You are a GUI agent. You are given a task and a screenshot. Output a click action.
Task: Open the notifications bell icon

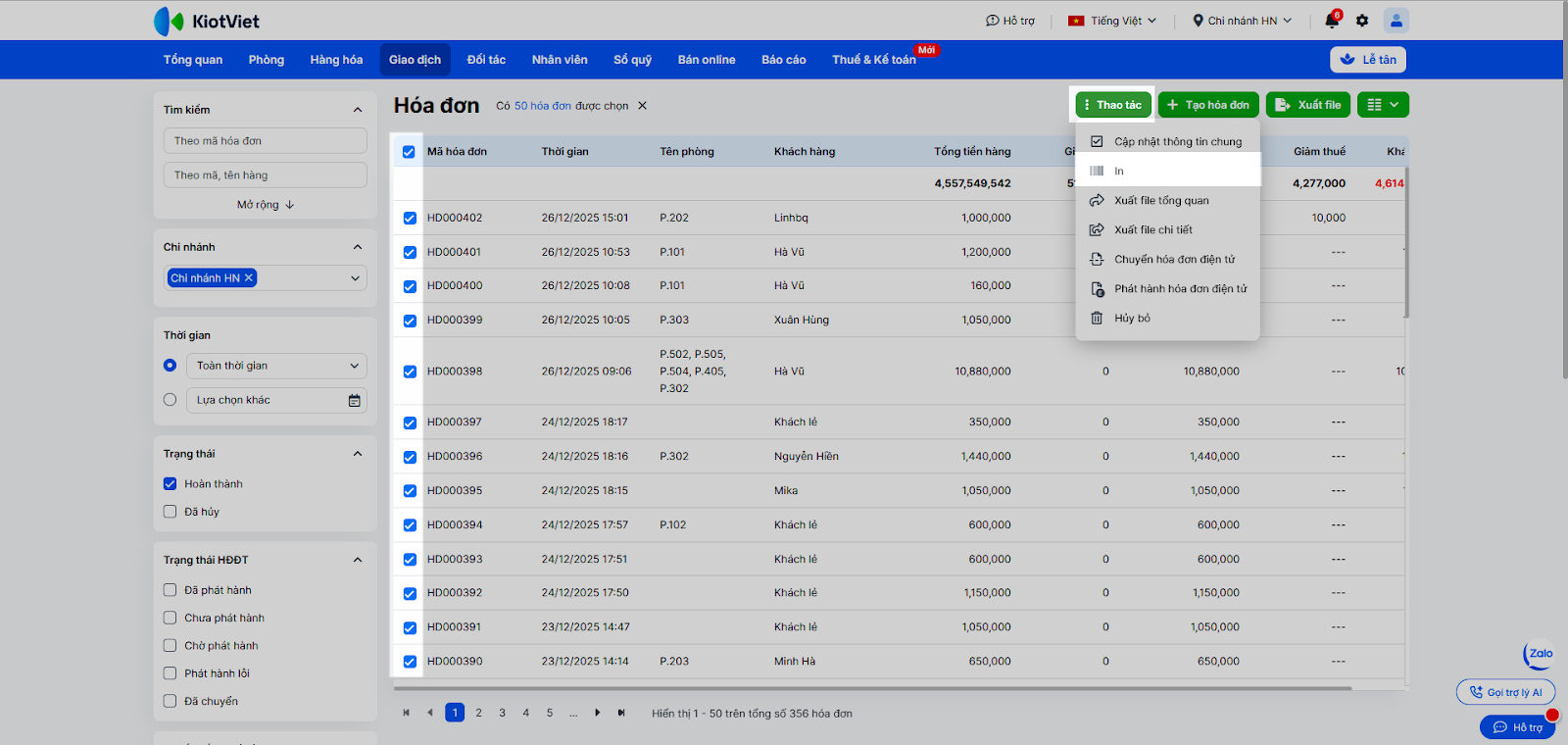click(x=1331, y=21)
